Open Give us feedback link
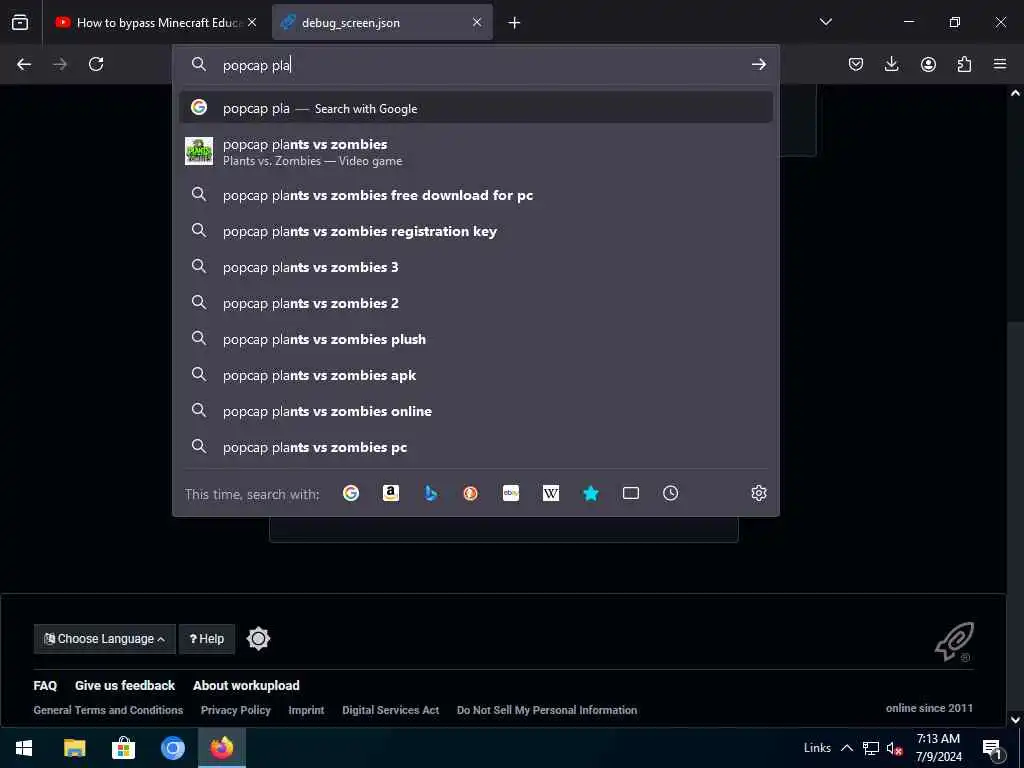Image resolution: width=1024 pixels, height=768 pixels. pyautogui.click(x=125, y=685)
